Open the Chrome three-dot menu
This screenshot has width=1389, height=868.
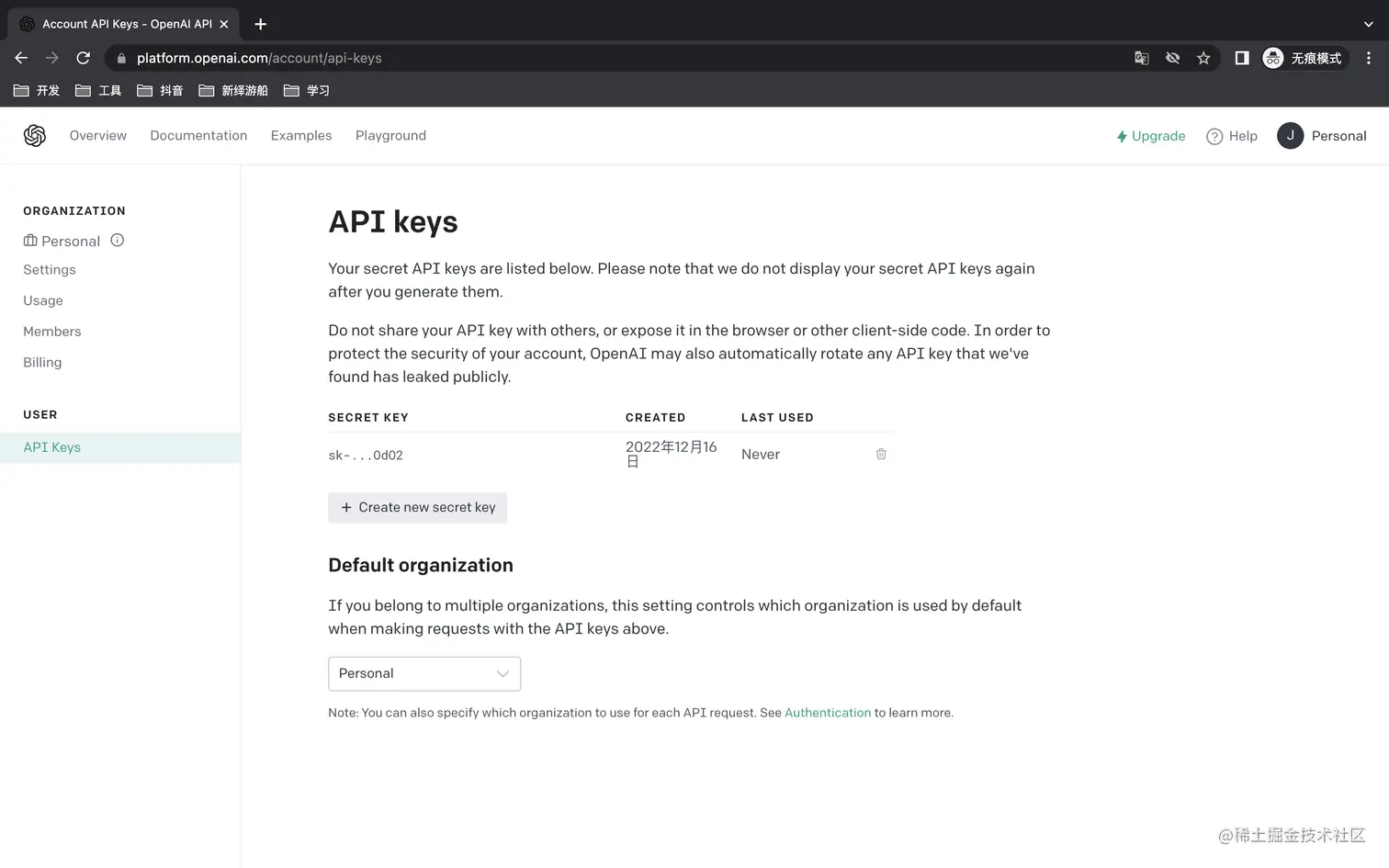(1368, 58)
